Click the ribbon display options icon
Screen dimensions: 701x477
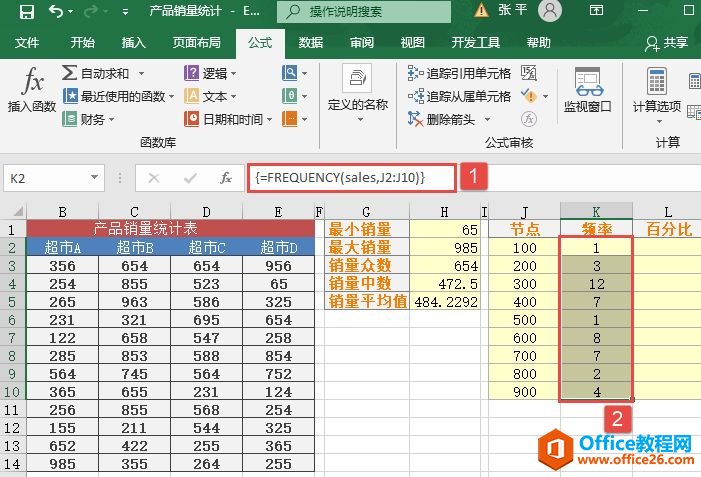coord(596,10)
